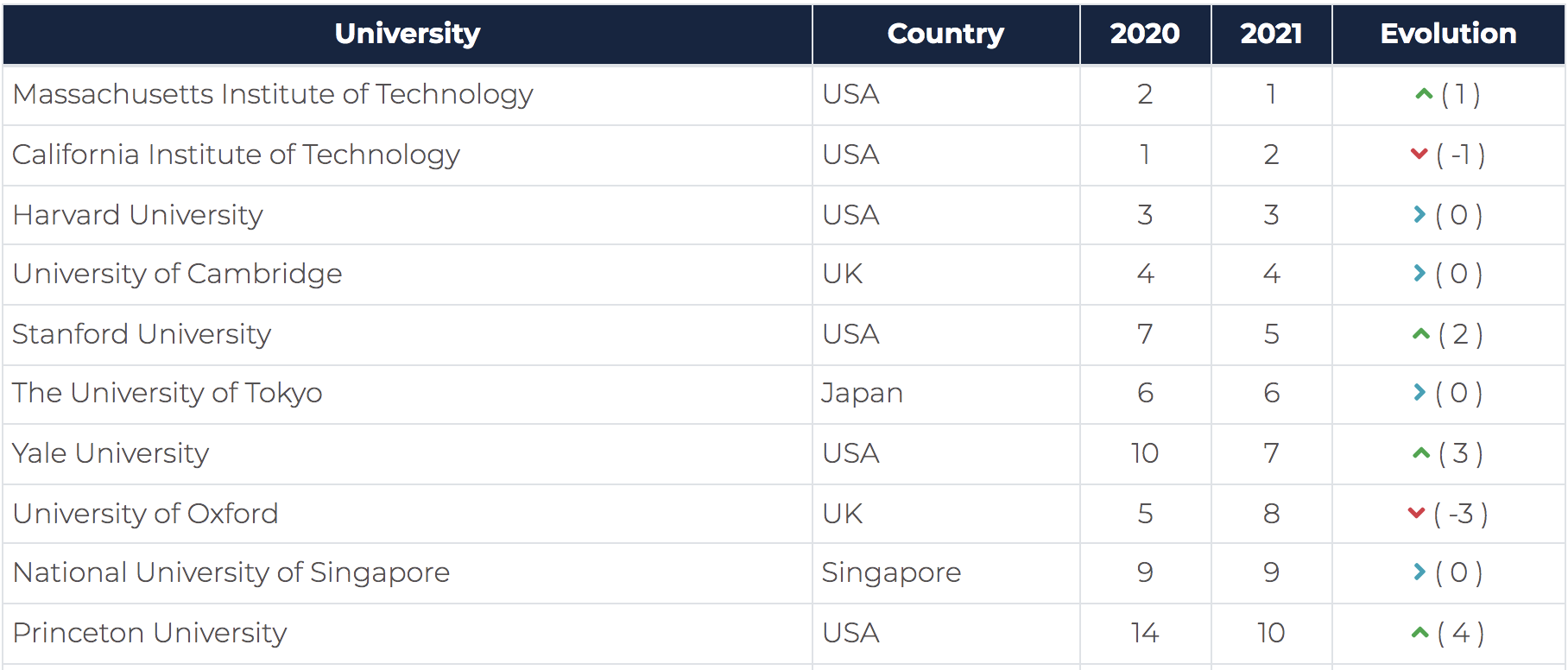This screenshot has height=670, width=1568.
Task: Click the Japan country cell
Action: [x=862, y=393]
